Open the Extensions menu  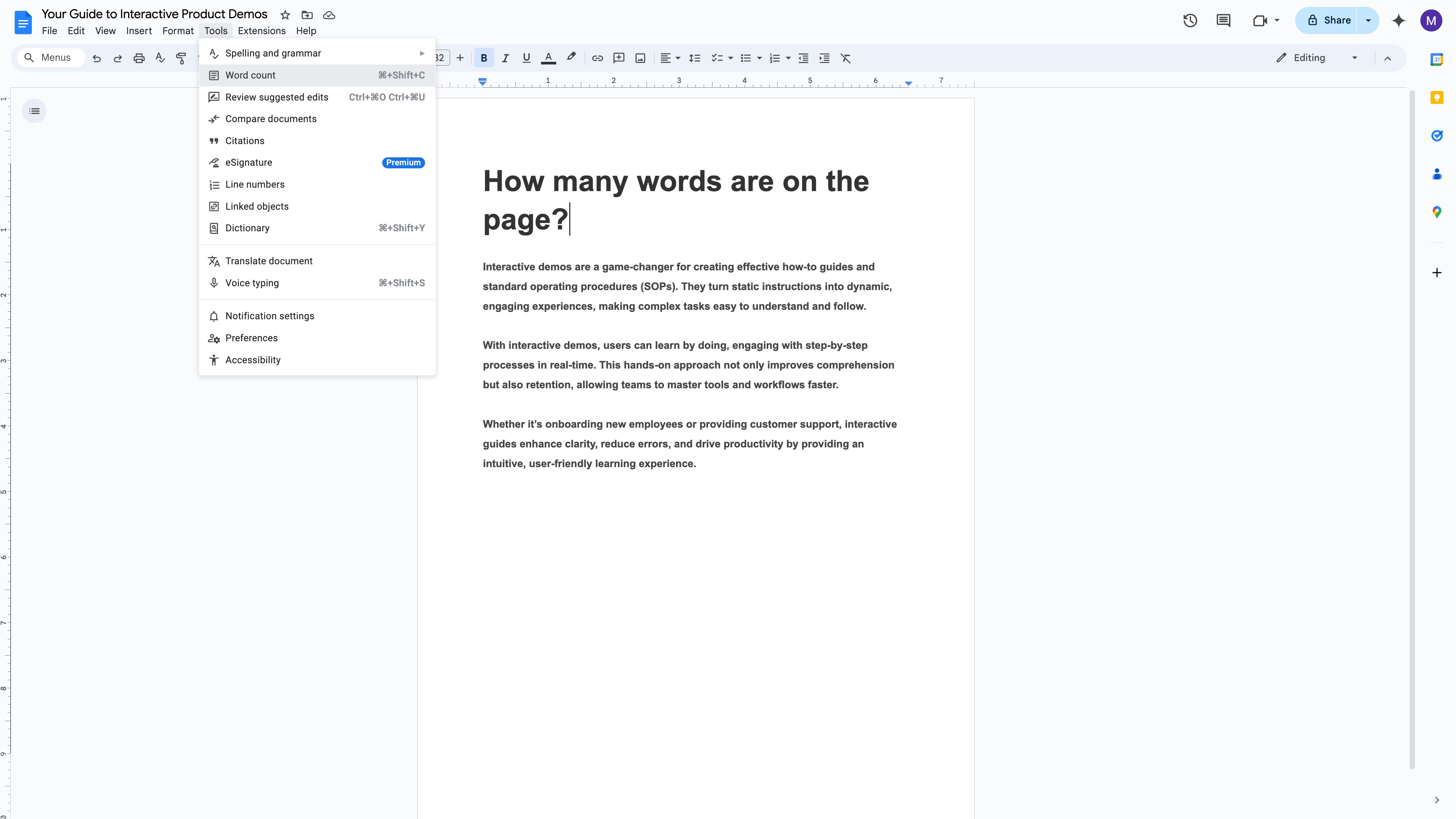point(262,31)
